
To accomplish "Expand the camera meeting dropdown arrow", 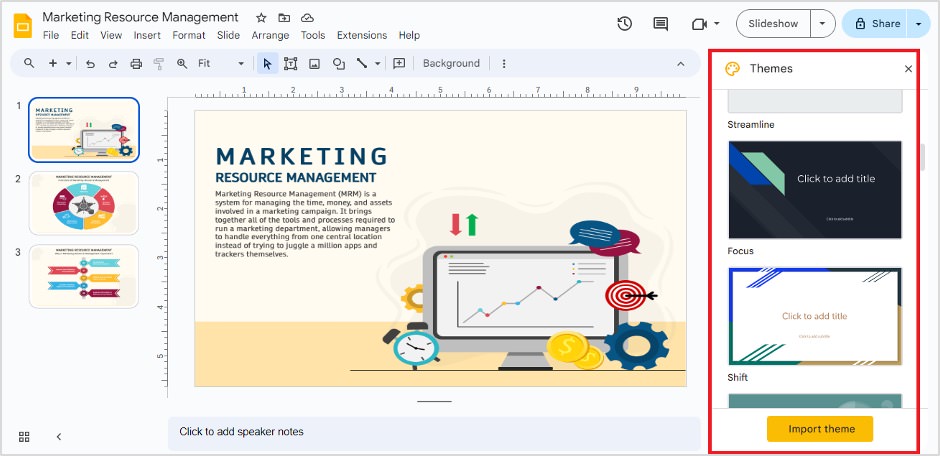I will pyautogui.click(x=716, y=24).
